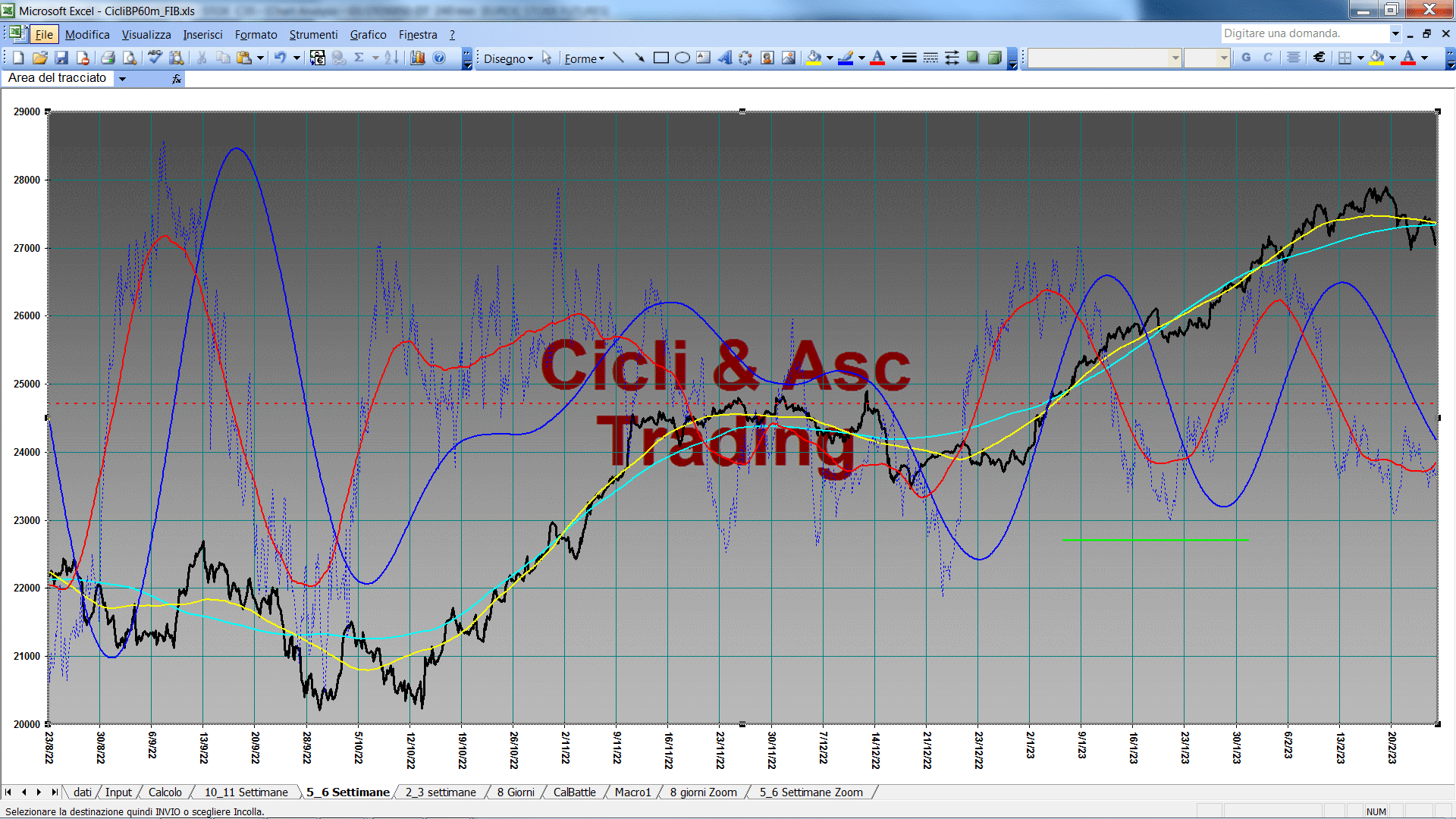Click the yellow drawing Fill Color swatch
This screenshot has height=819, width=1456.
click(x=814, y=58)
